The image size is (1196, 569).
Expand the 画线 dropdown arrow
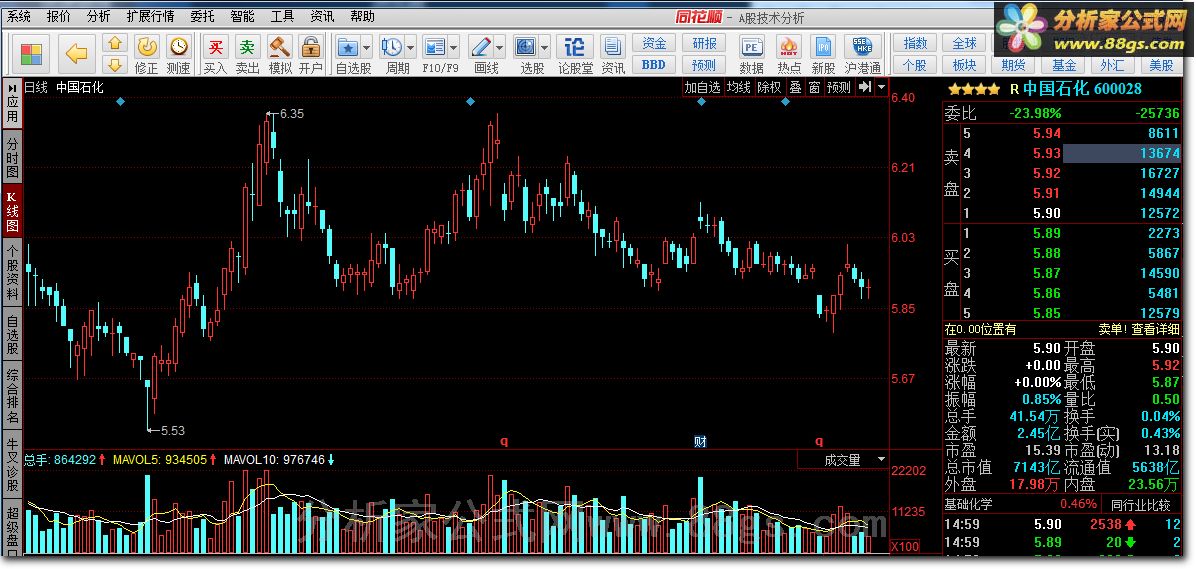click(499, 47)
